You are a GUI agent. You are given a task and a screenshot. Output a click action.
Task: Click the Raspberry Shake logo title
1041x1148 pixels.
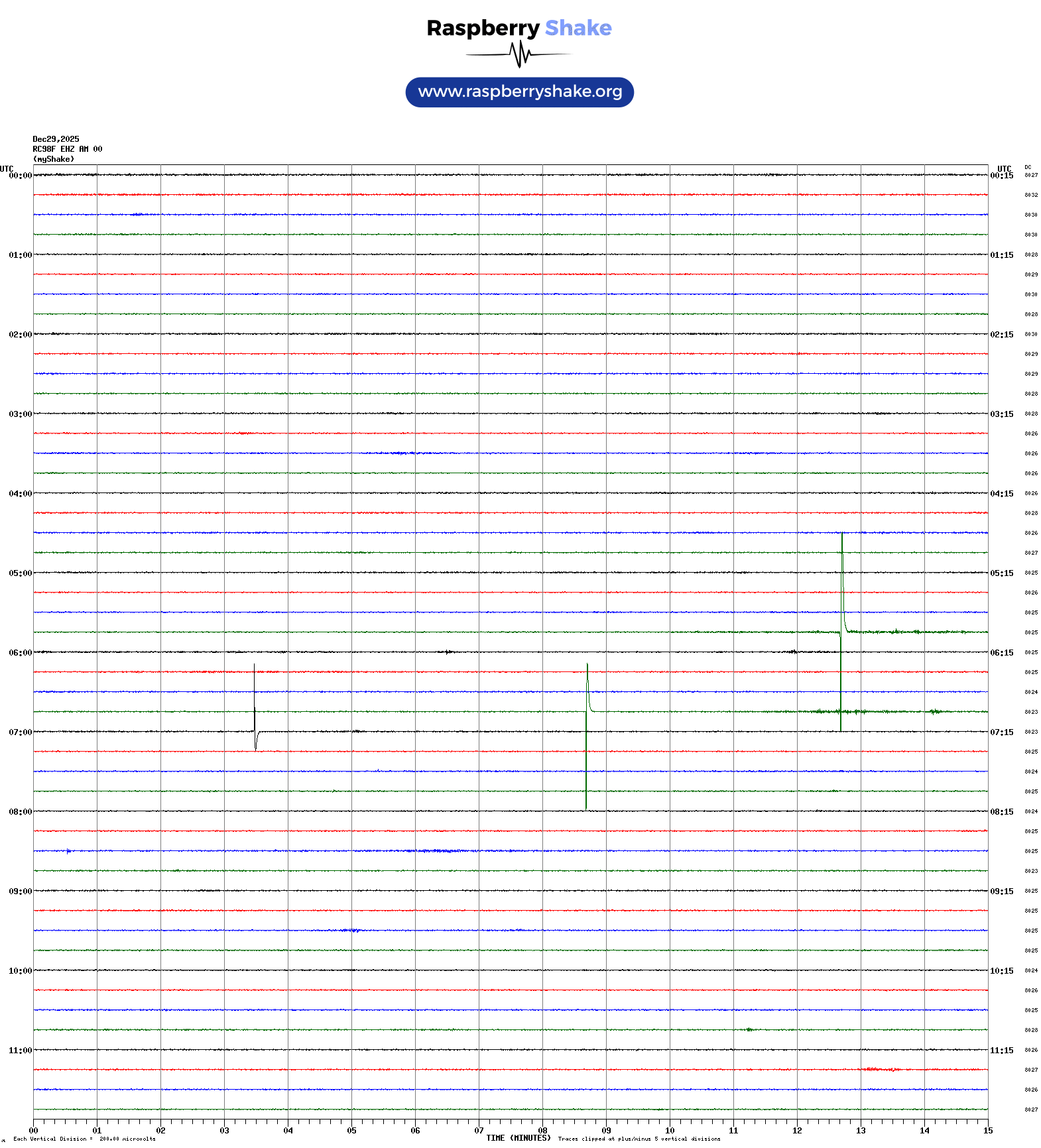point(519,28)
